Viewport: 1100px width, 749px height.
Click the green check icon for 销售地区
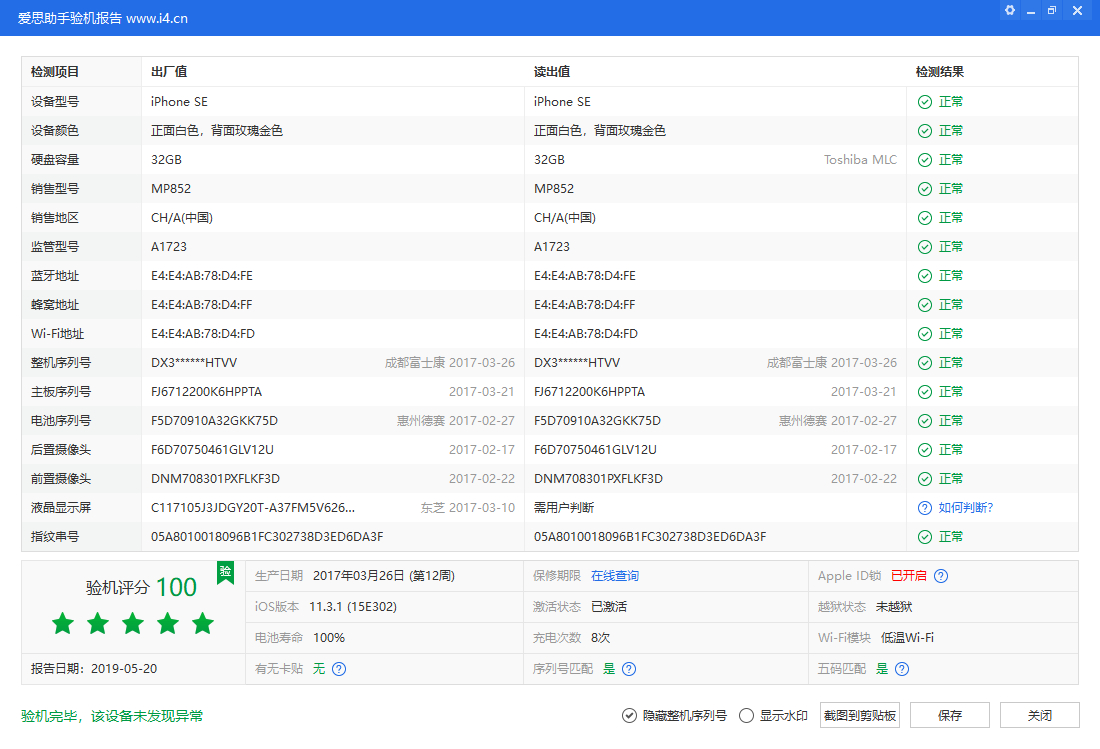925,217
